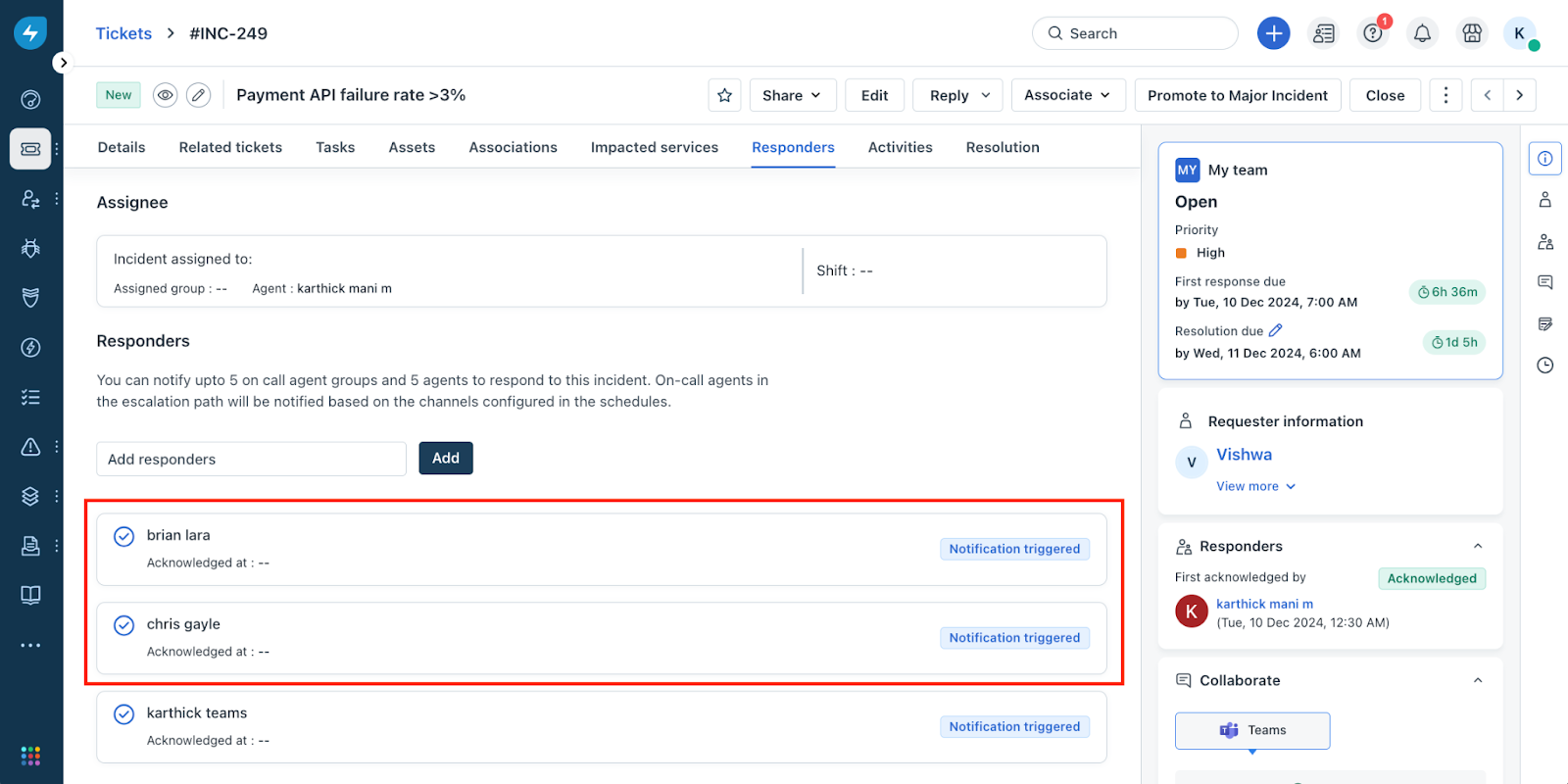Viewport: 1568px width, 784px height.
Task: Go to previous ticket with left arrow
Action: [x=1488, y=95]
